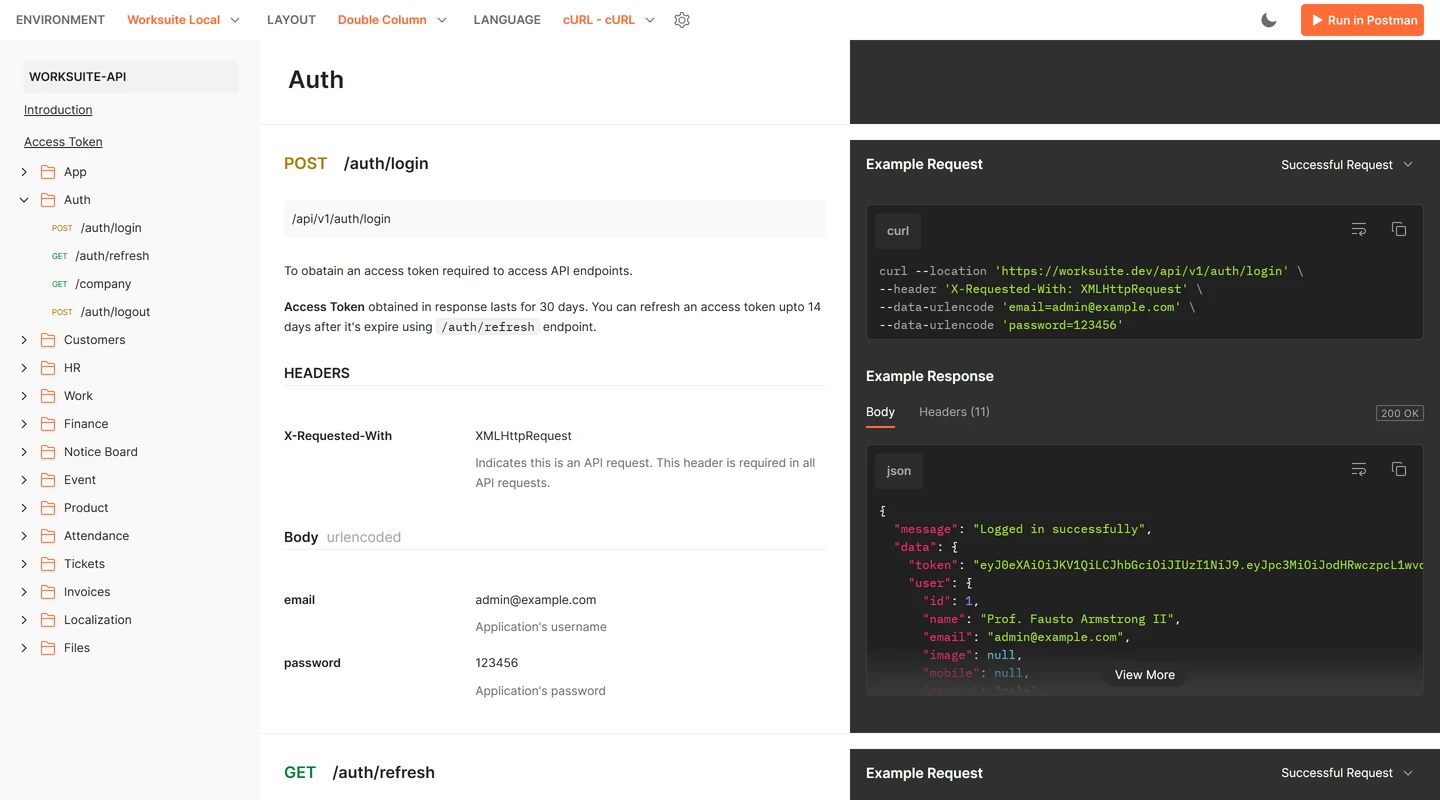
Task: Wrap lines in the curl request block
Action: [x=1359, y=230]
